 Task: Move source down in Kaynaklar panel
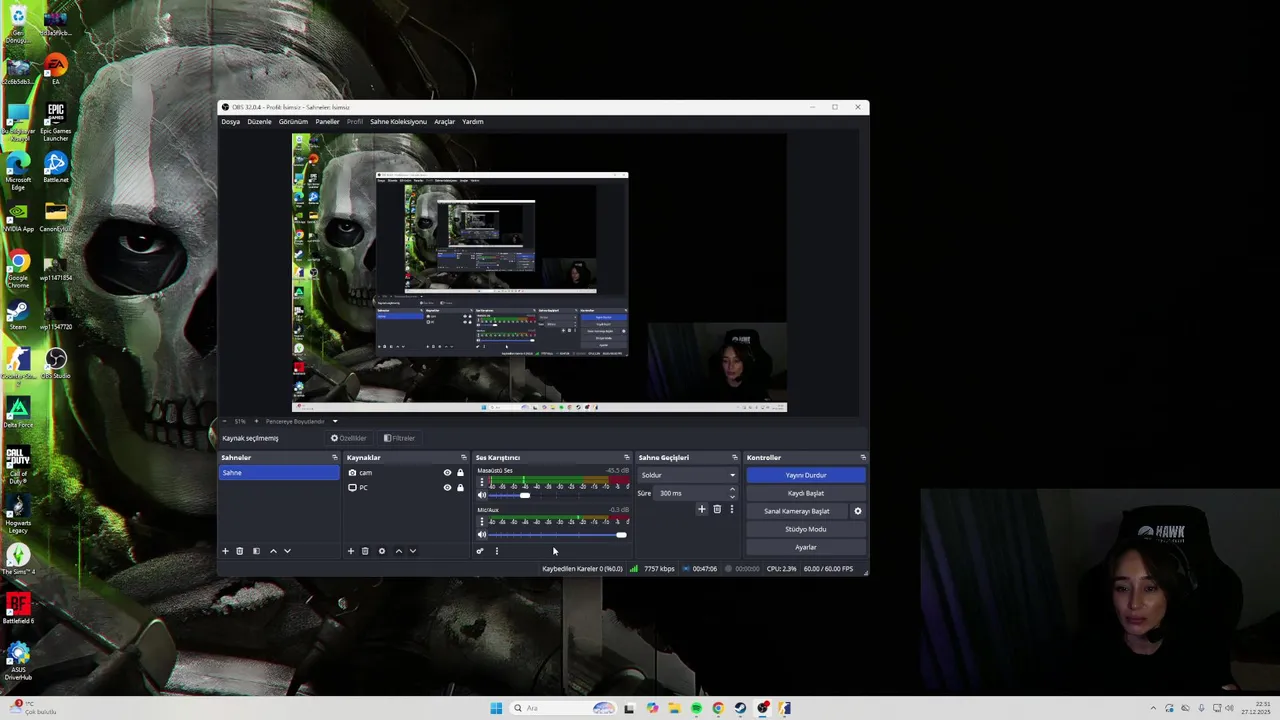[x=412, y=551]
